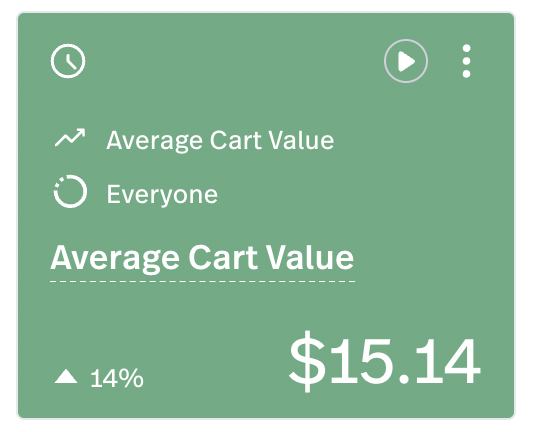Image resolution: width=534 pixels, height=432 pixels.
Task: Click the word Everyone beside the segment icon
Action: 162,195
